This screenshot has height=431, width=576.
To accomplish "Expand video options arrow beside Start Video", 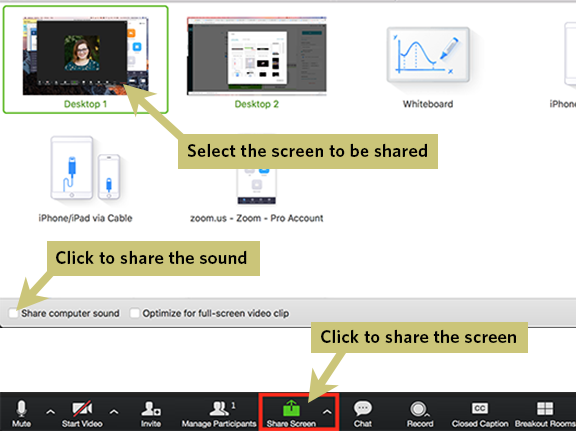I will point(114,412).
